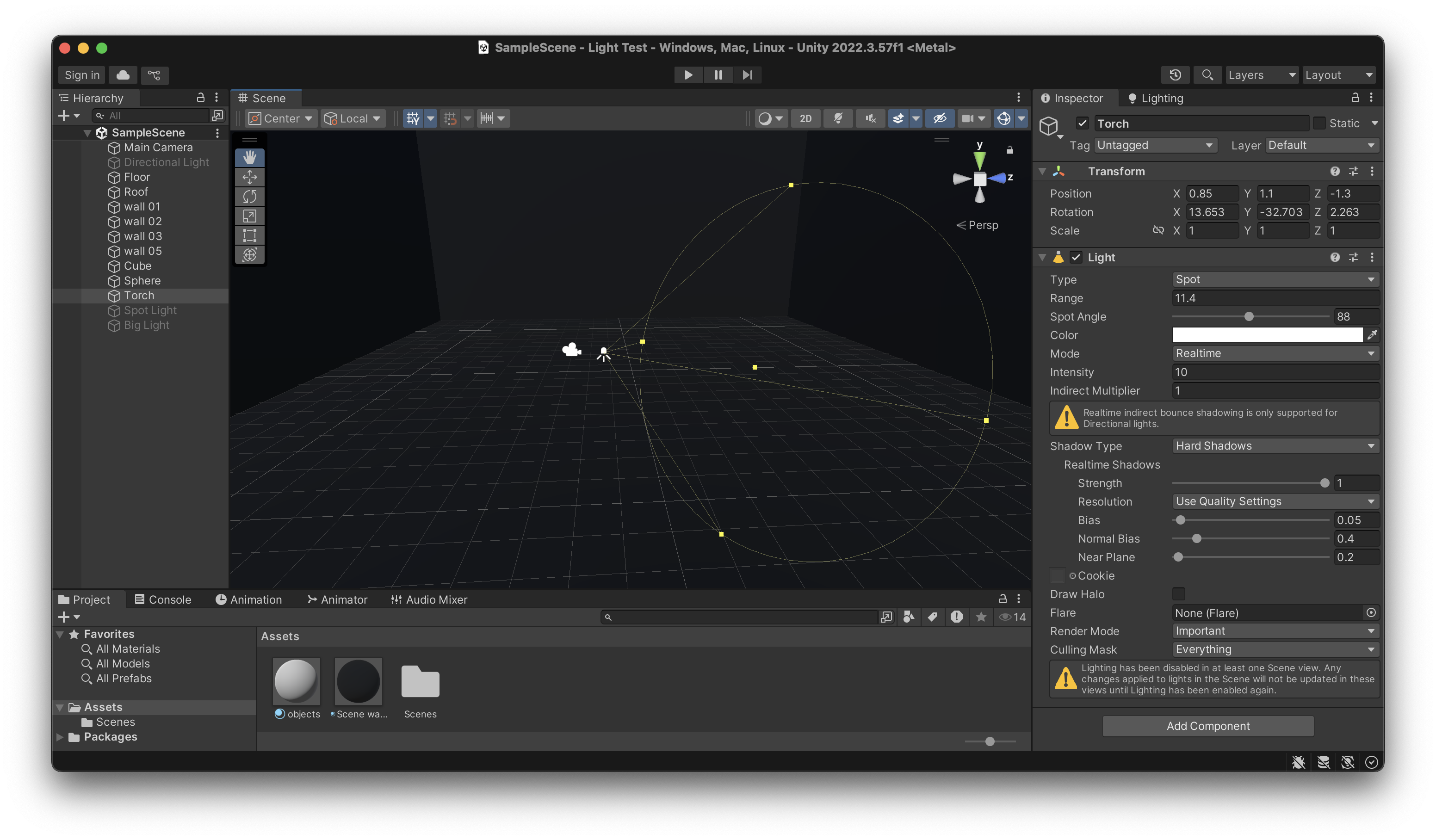Open the light Type dropdown
The width and height of the screenshot is (1436, 840).
point(1275,279)
